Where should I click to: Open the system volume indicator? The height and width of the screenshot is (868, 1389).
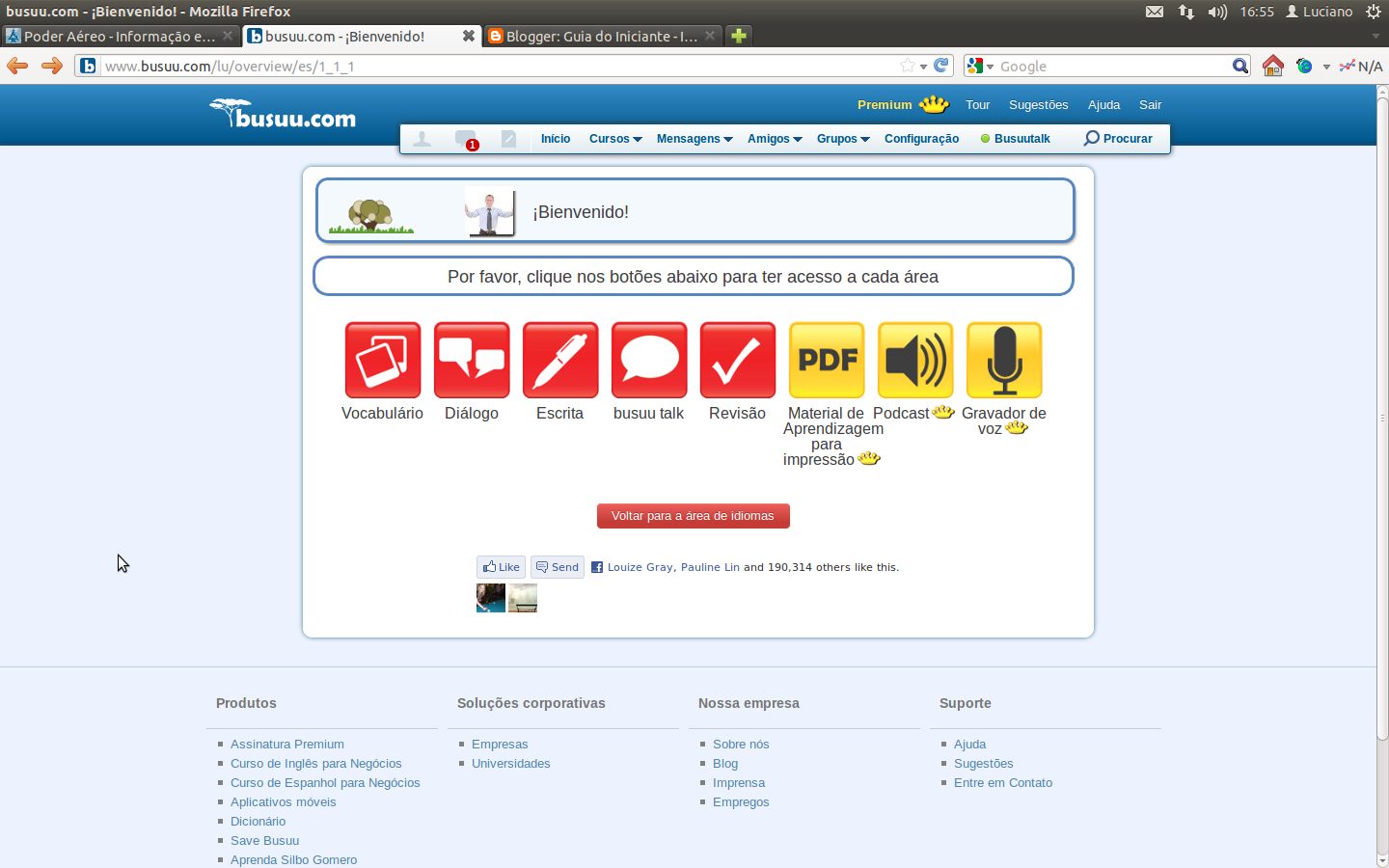1217,12
